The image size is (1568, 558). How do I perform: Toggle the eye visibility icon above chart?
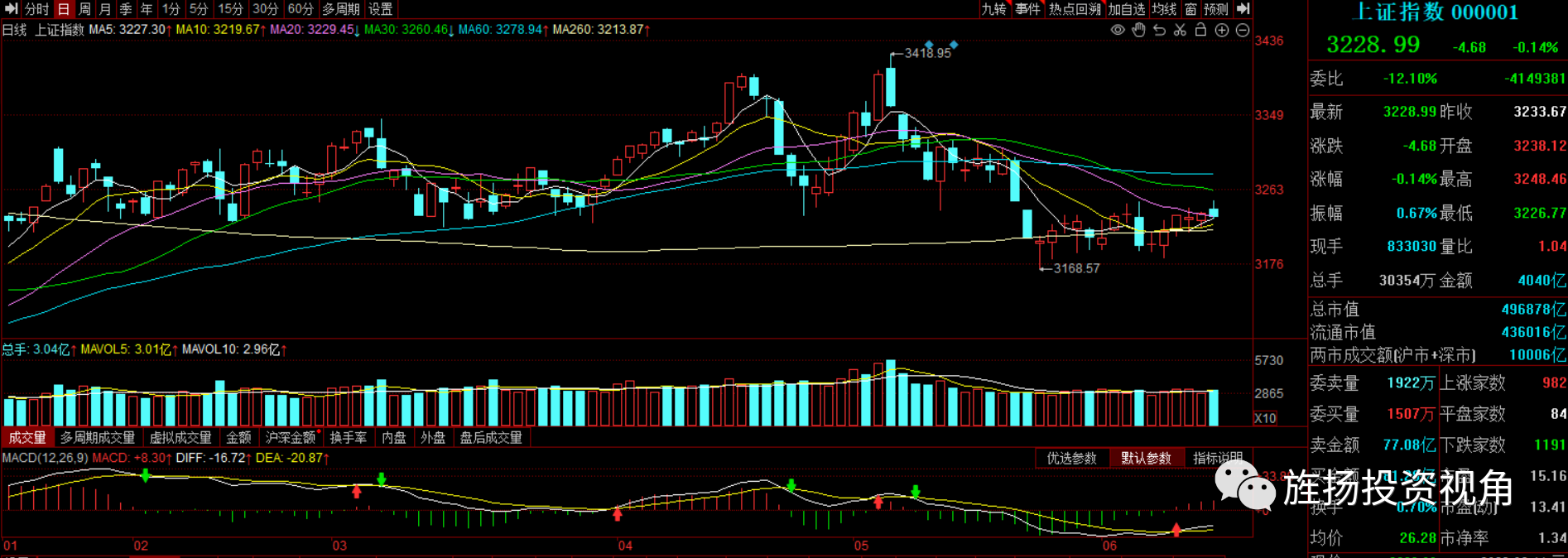1118,30
